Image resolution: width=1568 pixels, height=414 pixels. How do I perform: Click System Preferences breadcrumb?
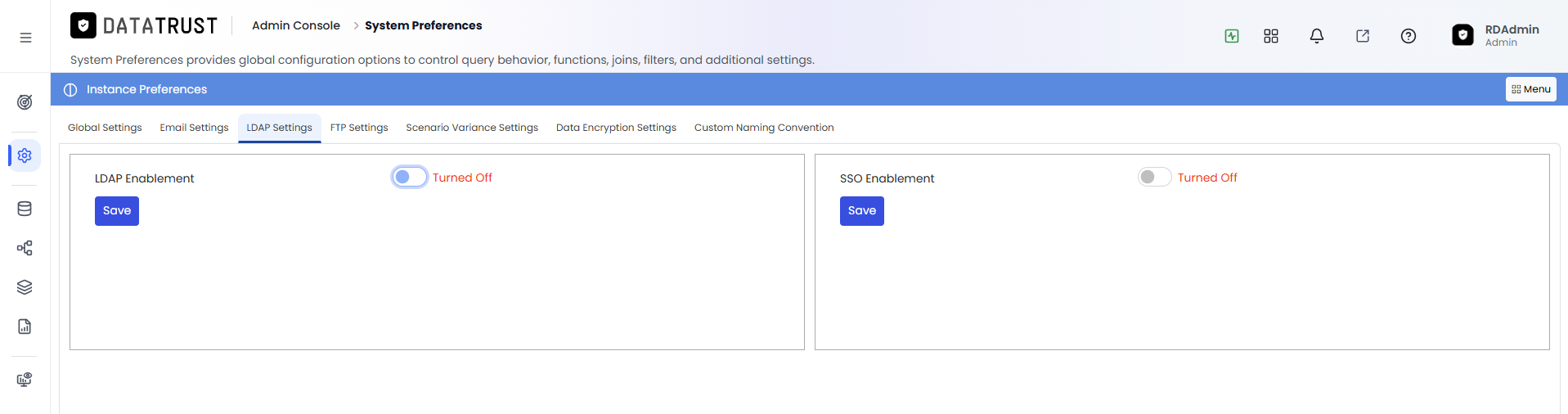tap(423, 25)
